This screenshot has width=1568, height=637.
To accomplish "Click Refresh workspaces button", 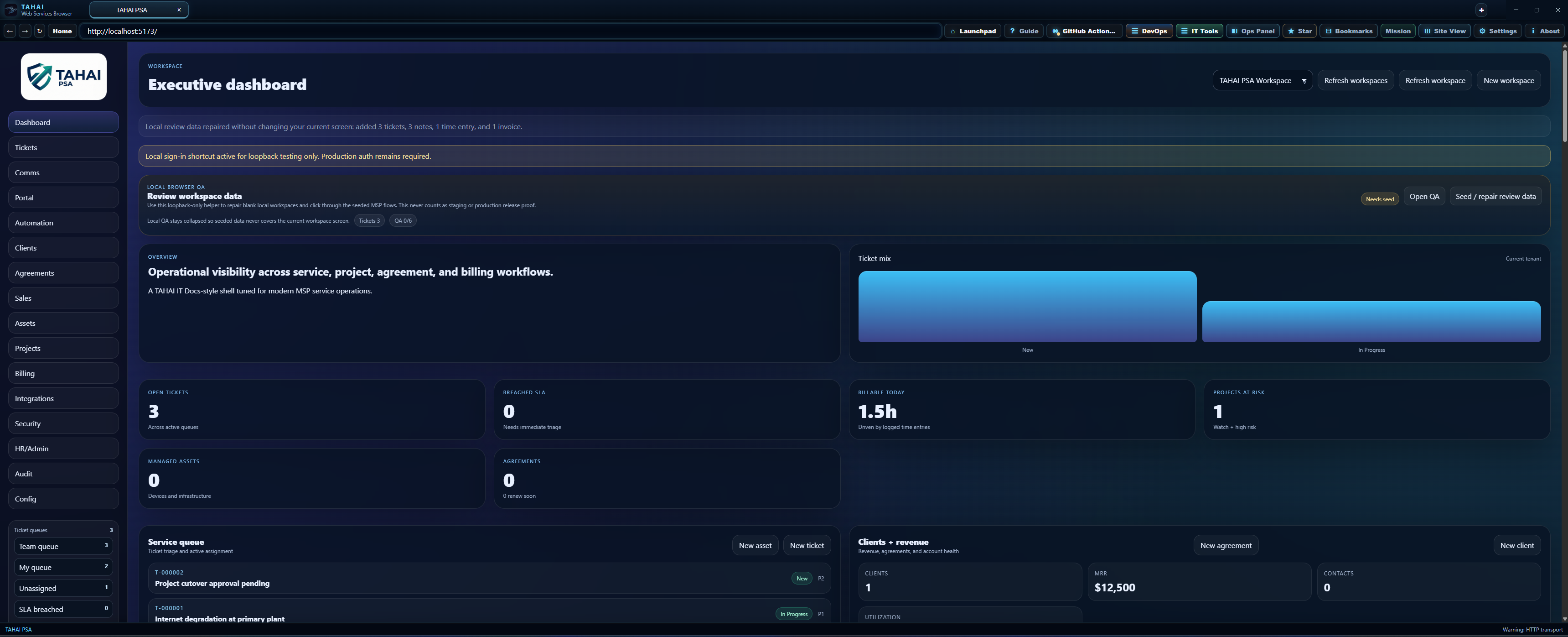I will [x=1356, y=80].
